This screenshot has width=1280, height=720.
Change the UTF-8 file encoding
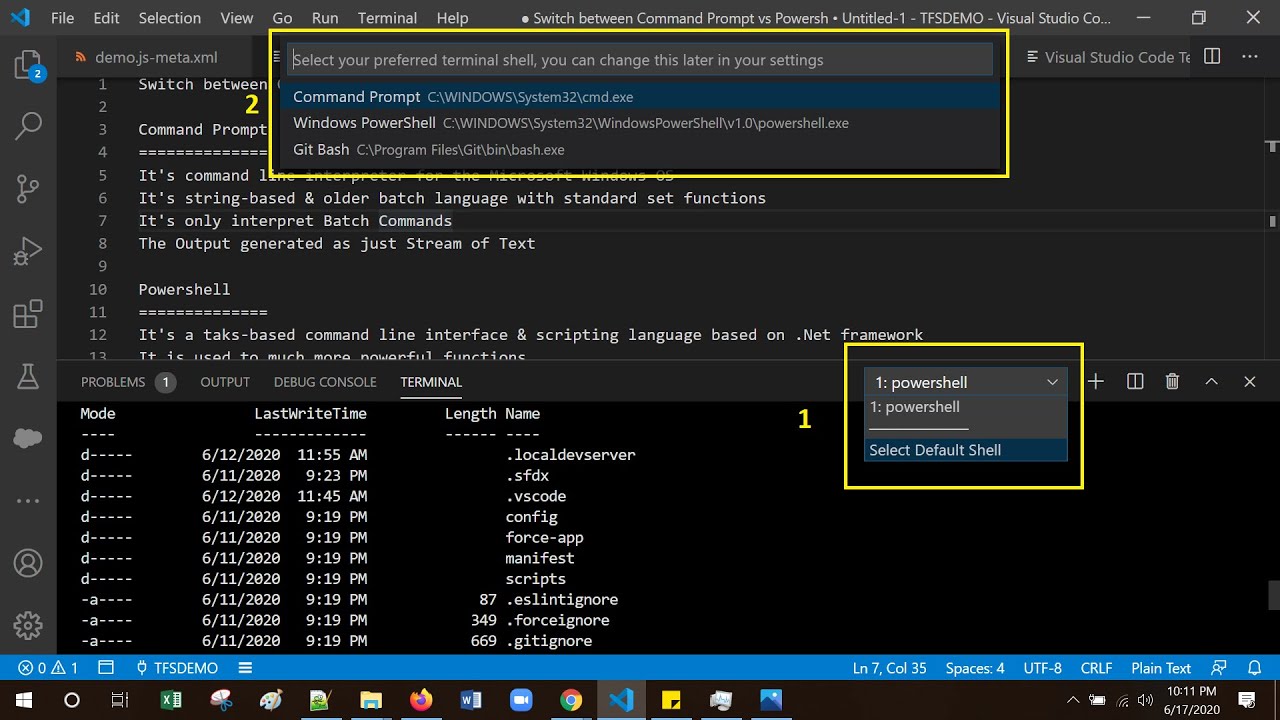pos(1043,668)
